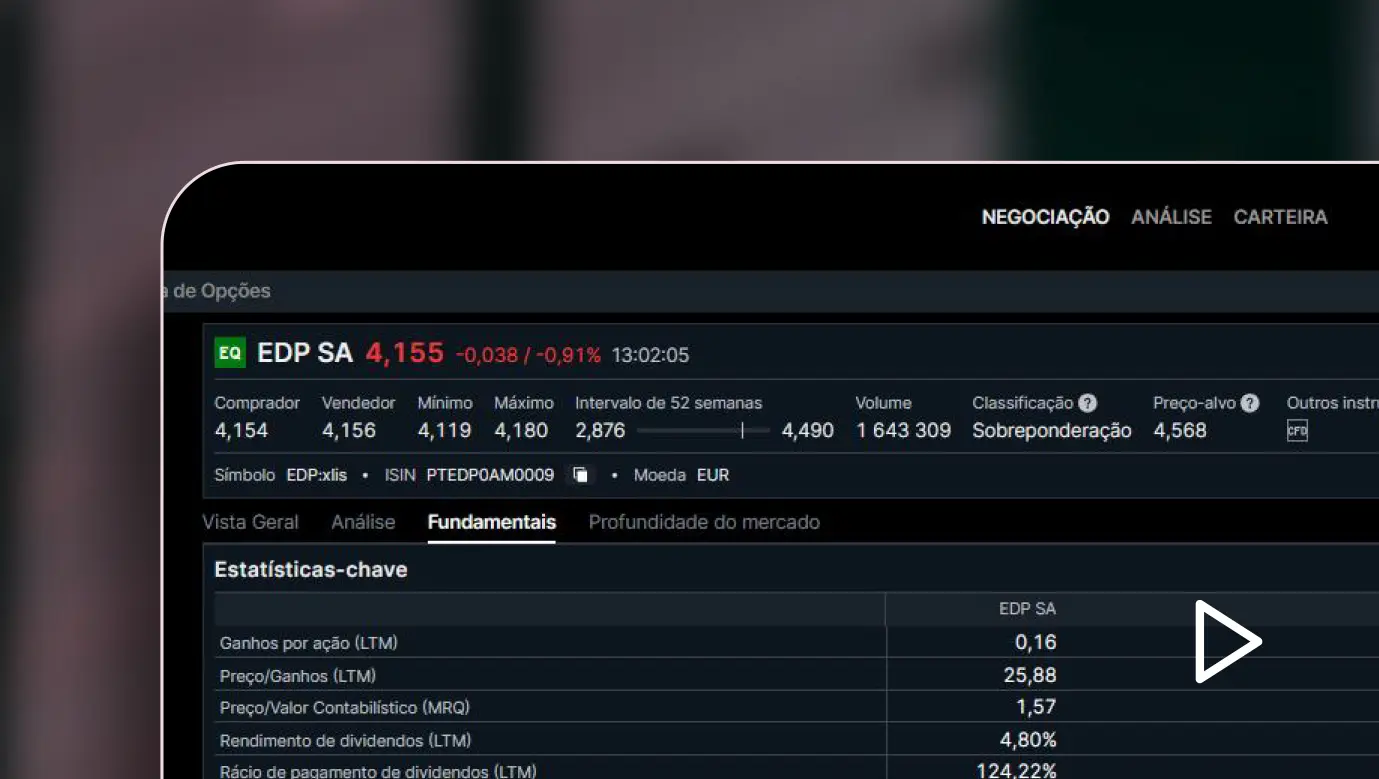Select the Ganhos por ação (LTM) row
This screenshot has height=779, width=1379.
796,642
